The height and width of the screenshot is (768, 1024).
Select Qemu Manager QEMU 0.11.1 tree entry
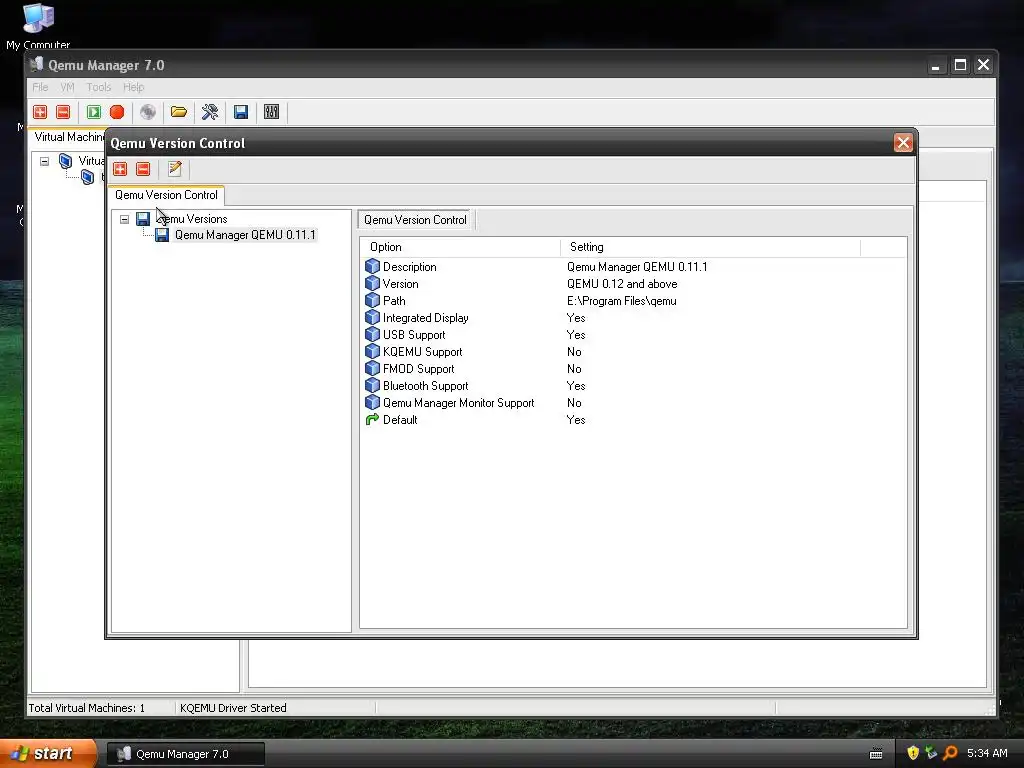point(245,235)
